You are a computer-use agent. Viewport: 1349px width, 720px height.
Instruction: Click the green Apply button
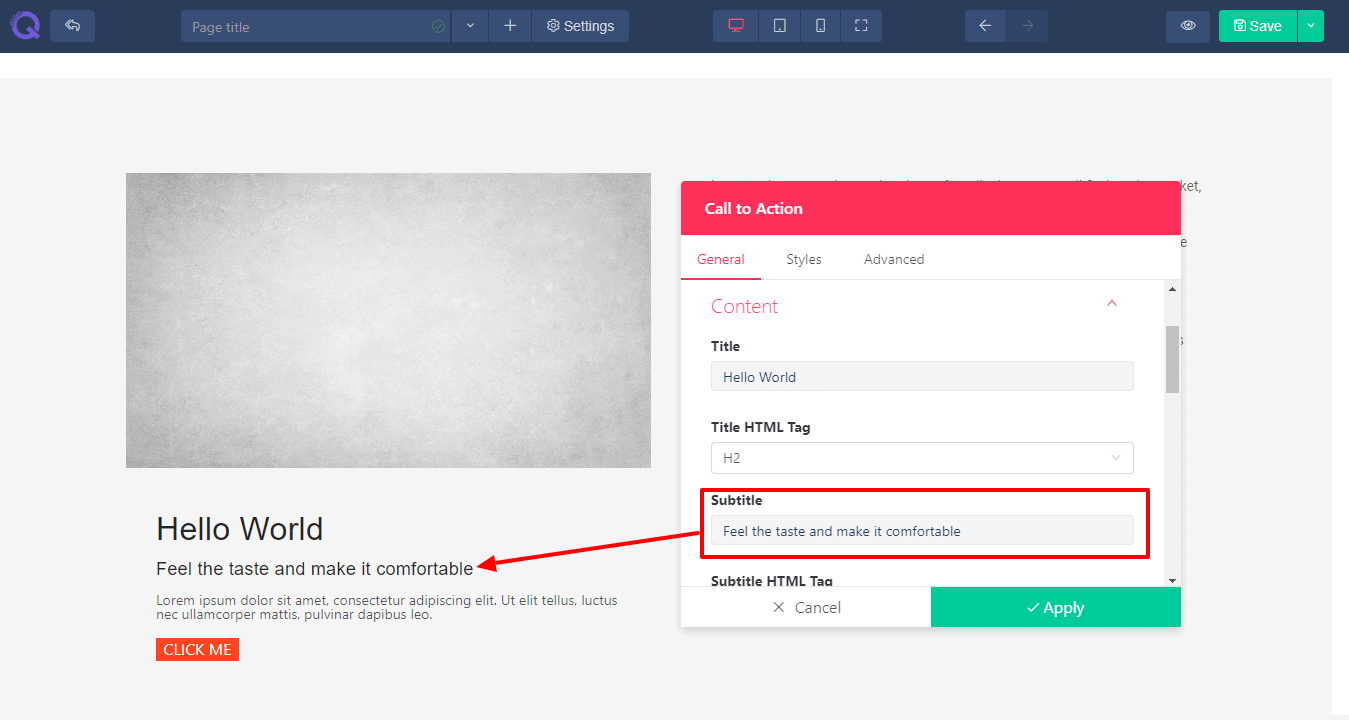1055,608
